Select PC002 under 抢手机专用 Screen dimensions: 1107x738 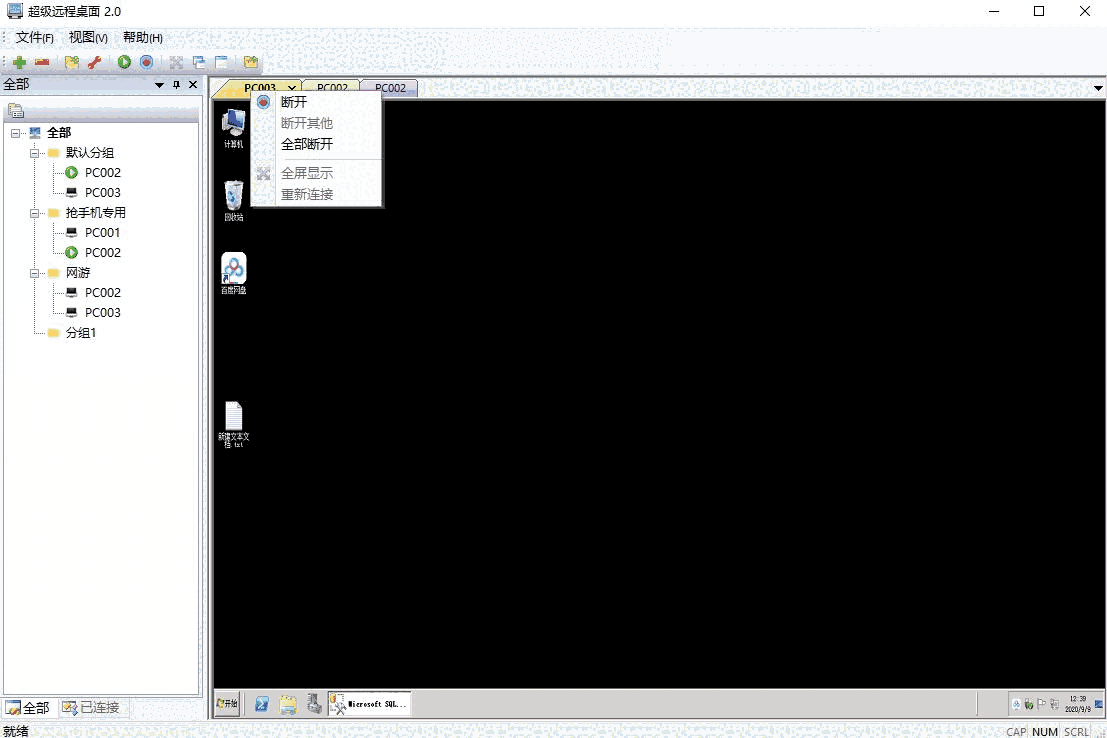[x=102, y=253]
